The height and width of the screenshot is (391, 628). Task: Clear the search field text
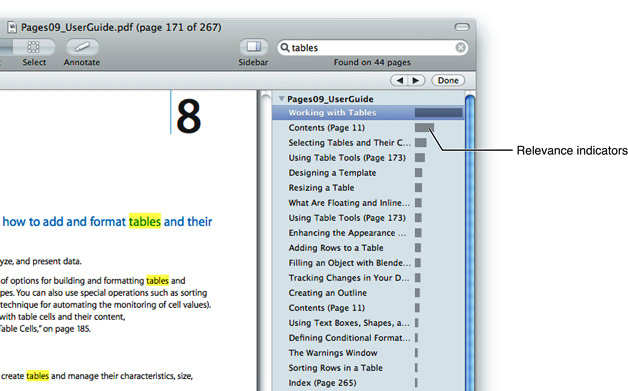pyautogui.click(x=461, y=48)
